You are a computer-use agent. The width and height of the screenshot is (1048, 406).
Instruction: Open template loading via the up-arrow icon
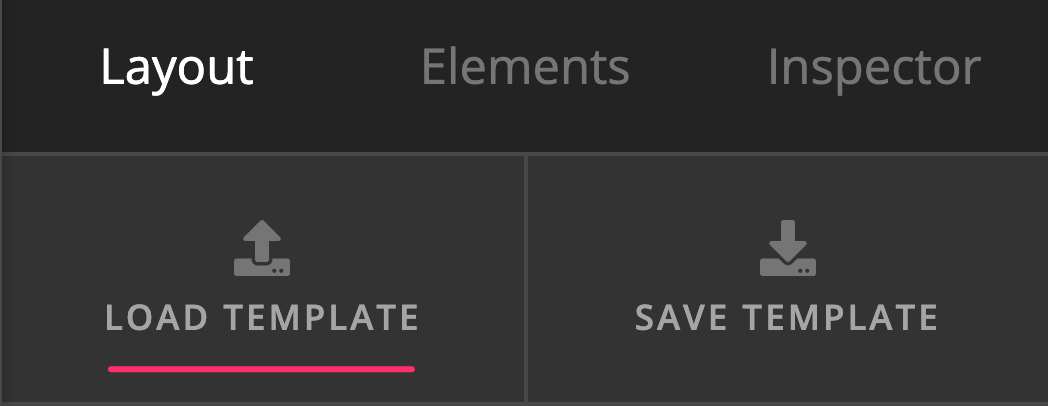click(x=262, y=248)
